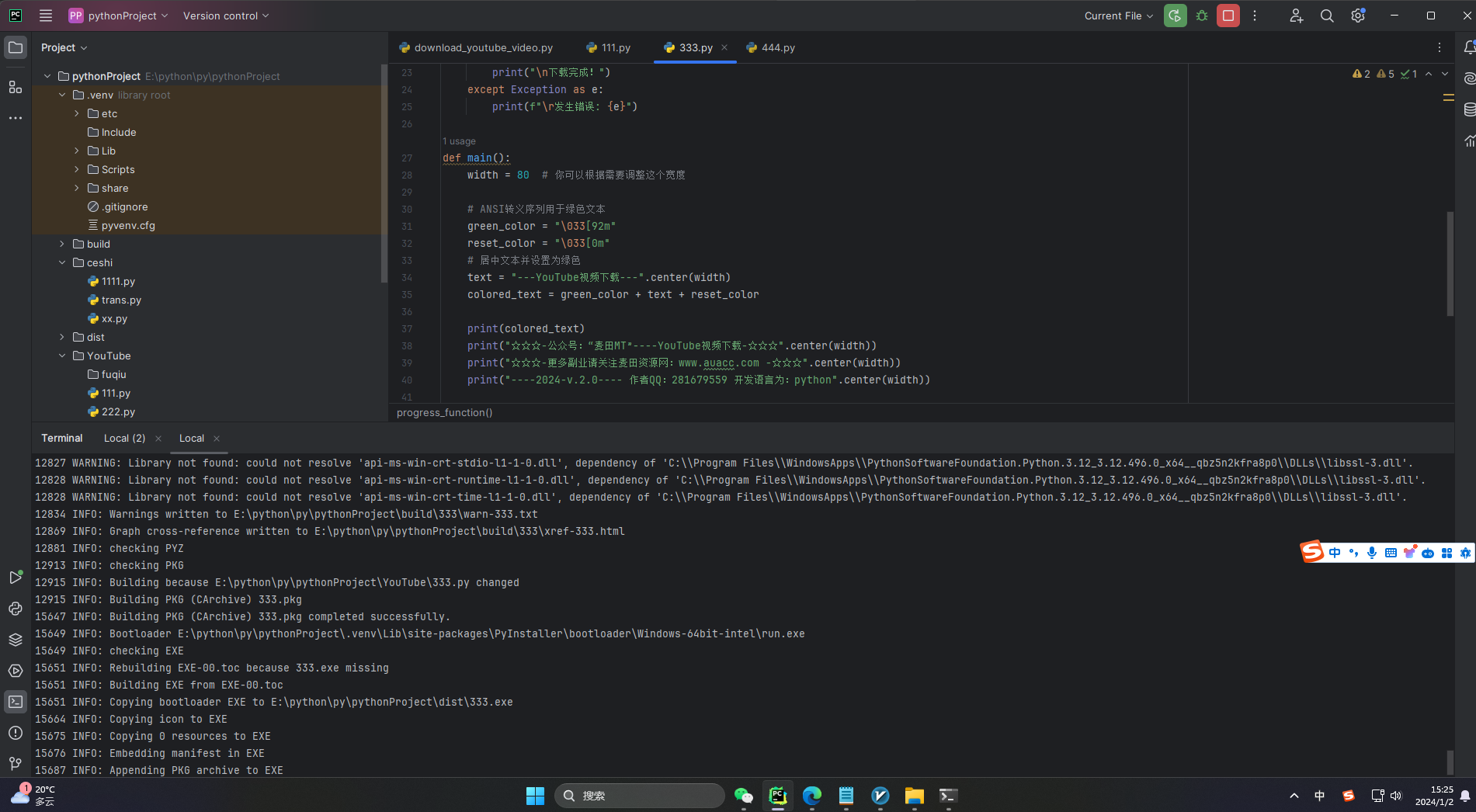Close the 333.py editor tab
1476x812 pixels.
724,47
